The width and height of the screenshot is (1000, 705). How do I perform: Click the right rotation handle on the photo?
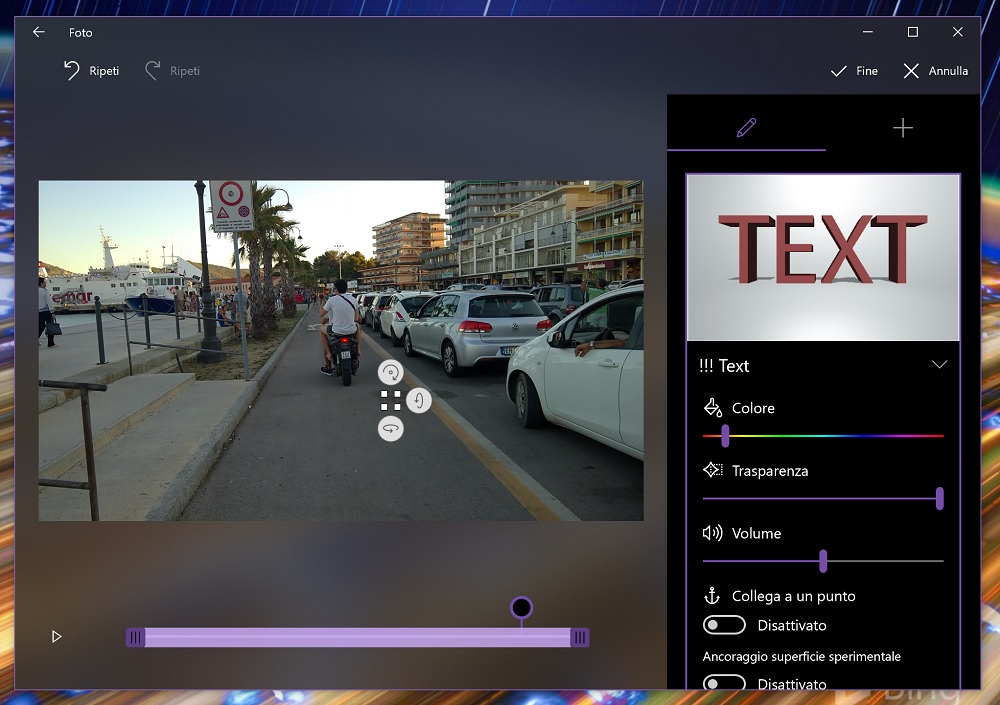tap(419, 401)
